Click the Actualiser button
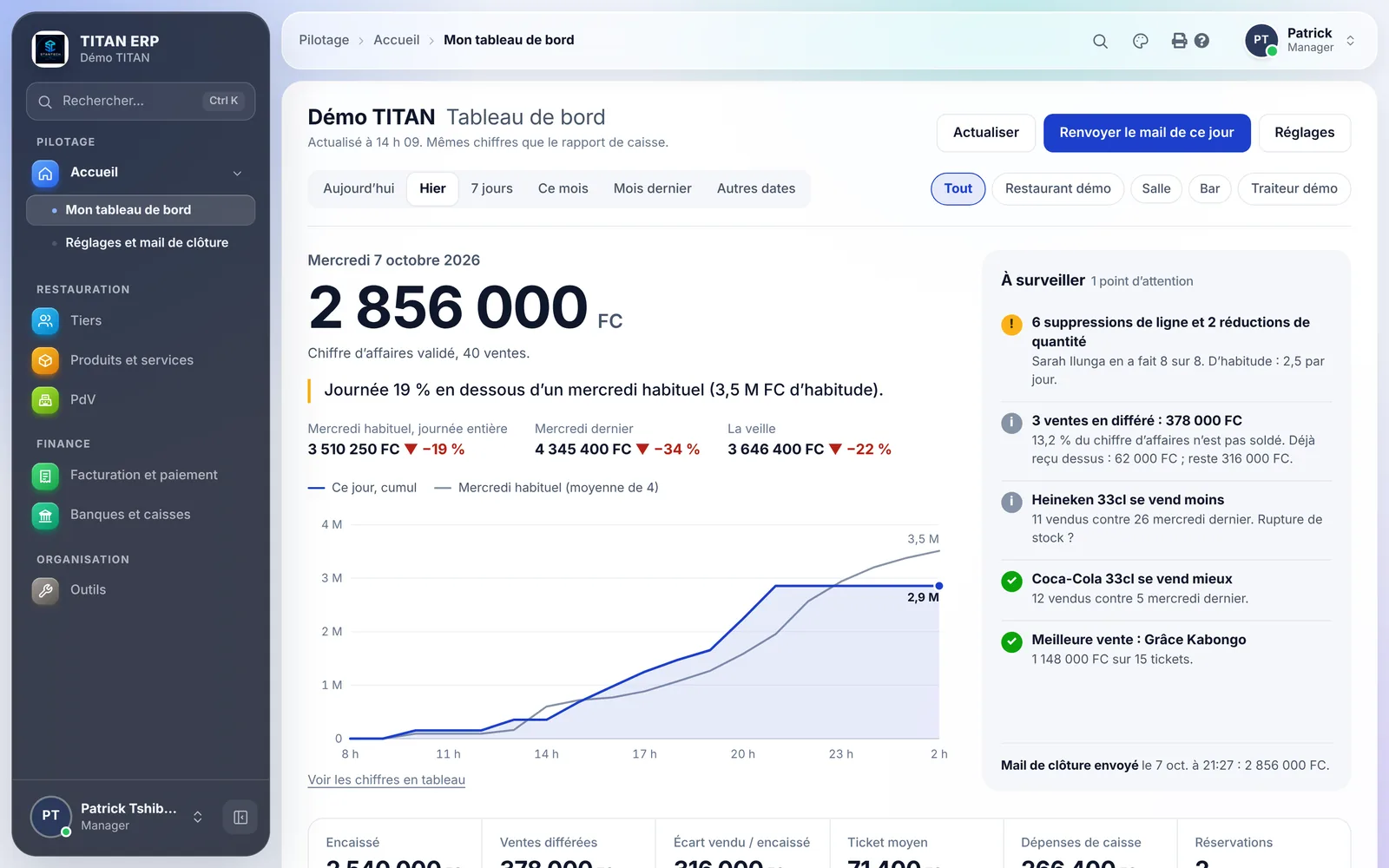Screen dimensions: 1389x868 (985, 133)
